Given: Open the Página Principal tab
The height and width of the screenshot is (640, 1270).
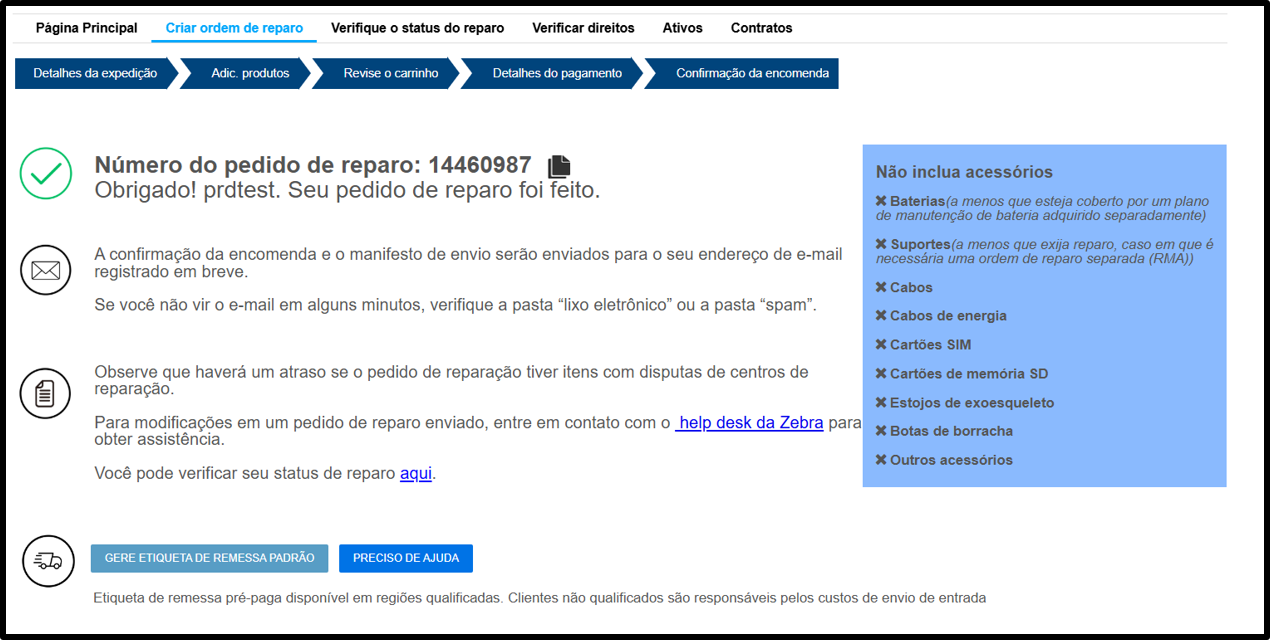Looking at the screenshot, I should (x=87, y=28).
